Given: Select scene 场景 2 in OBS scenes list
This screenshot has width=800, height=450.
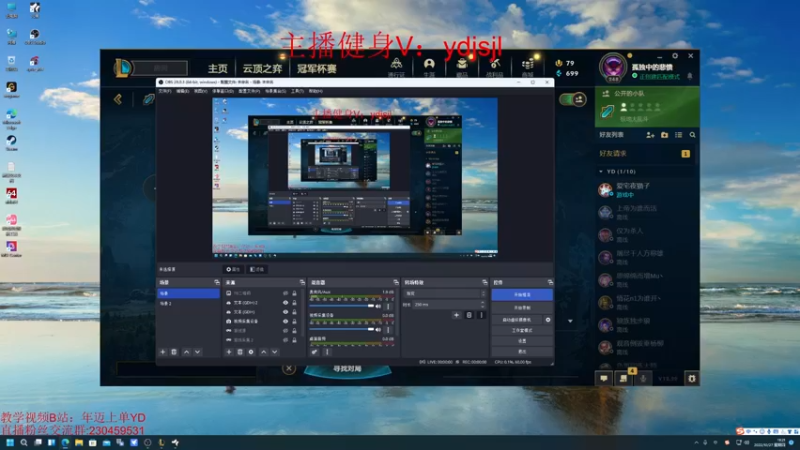Looking at the screenshot, I should pyautogui.click(x=188, y=304).
